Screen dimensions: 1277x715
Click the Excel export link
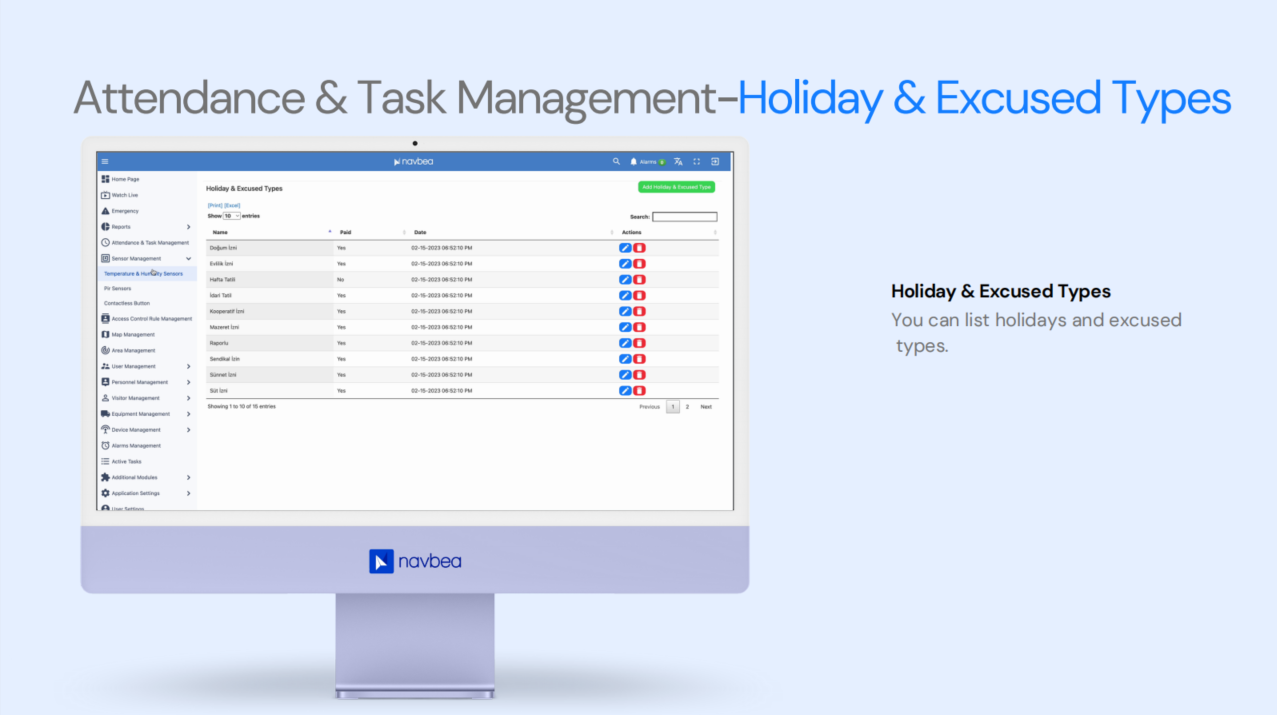(232, 205)
